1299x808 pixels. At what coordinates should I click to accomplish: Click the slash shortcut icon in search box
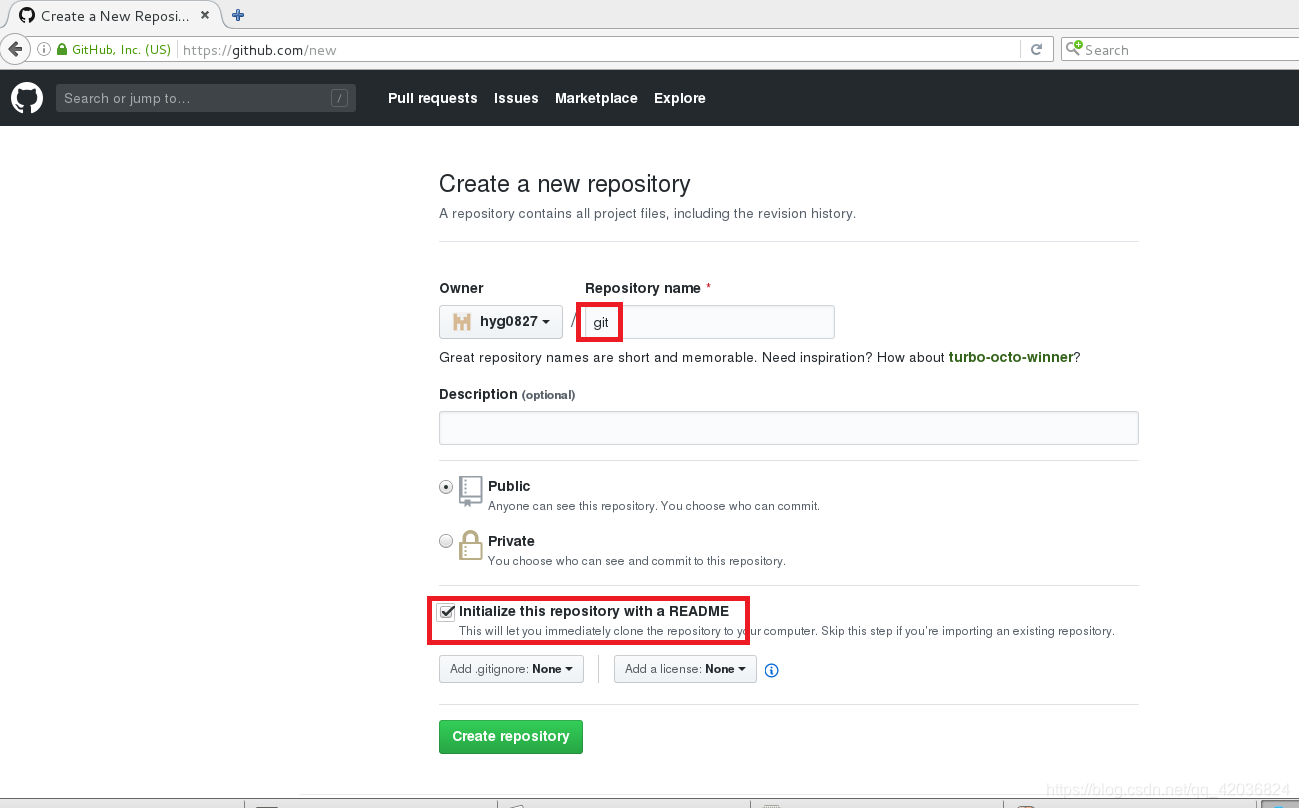[x=340, y=98]
